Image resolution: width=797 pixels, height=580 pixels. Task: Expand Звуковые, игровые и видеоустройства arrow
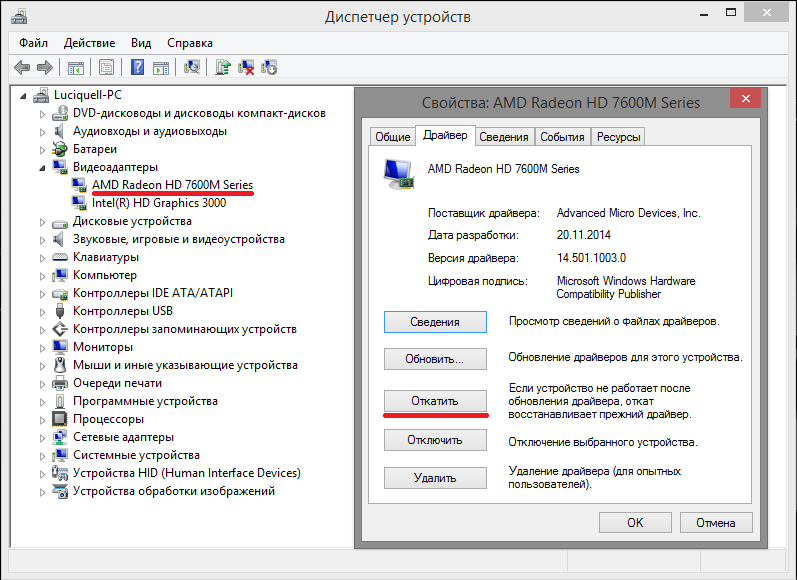(x=42, y=240)
